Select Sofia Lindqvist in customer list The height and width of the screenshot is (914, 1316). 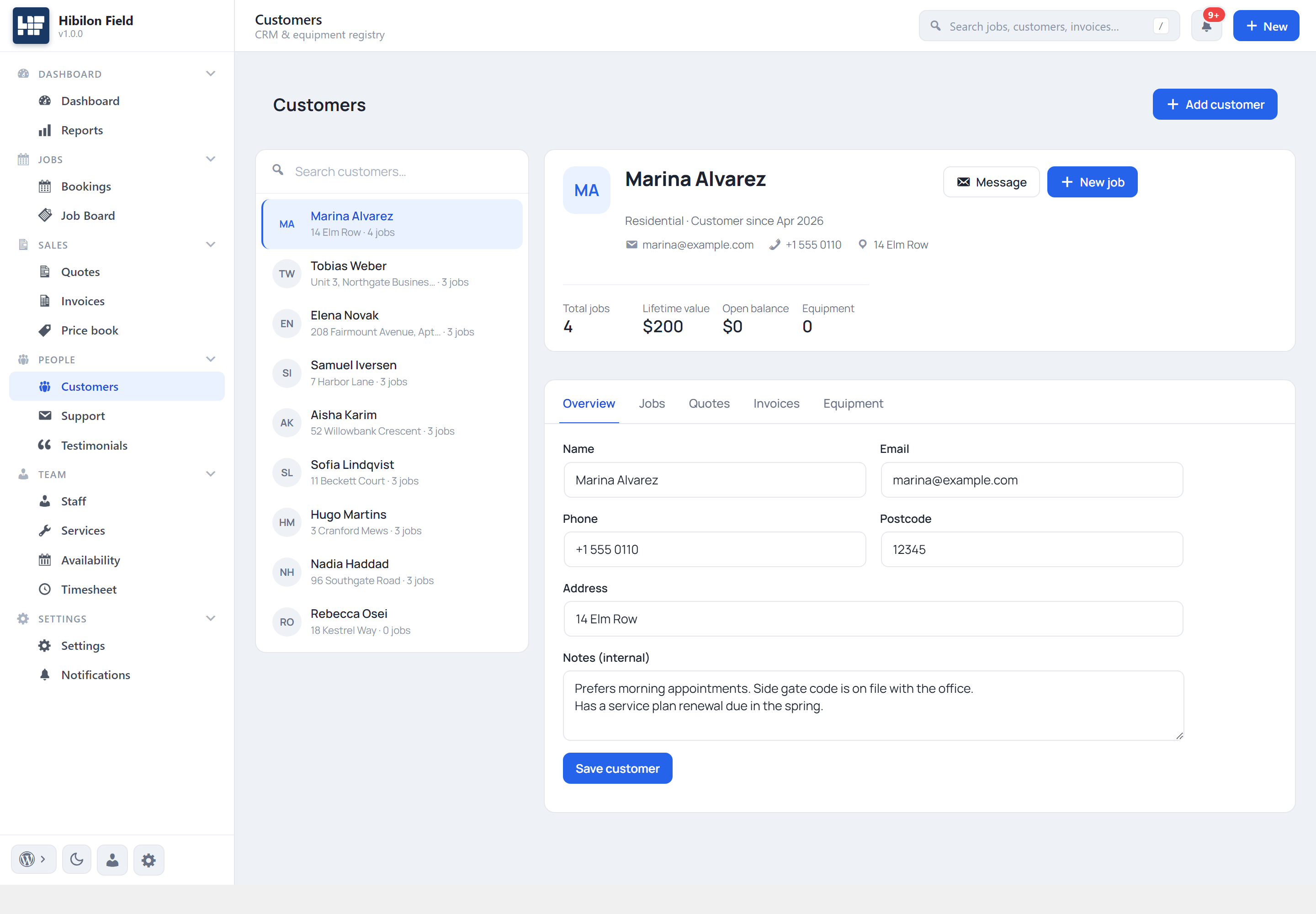[x=392, y=473]
